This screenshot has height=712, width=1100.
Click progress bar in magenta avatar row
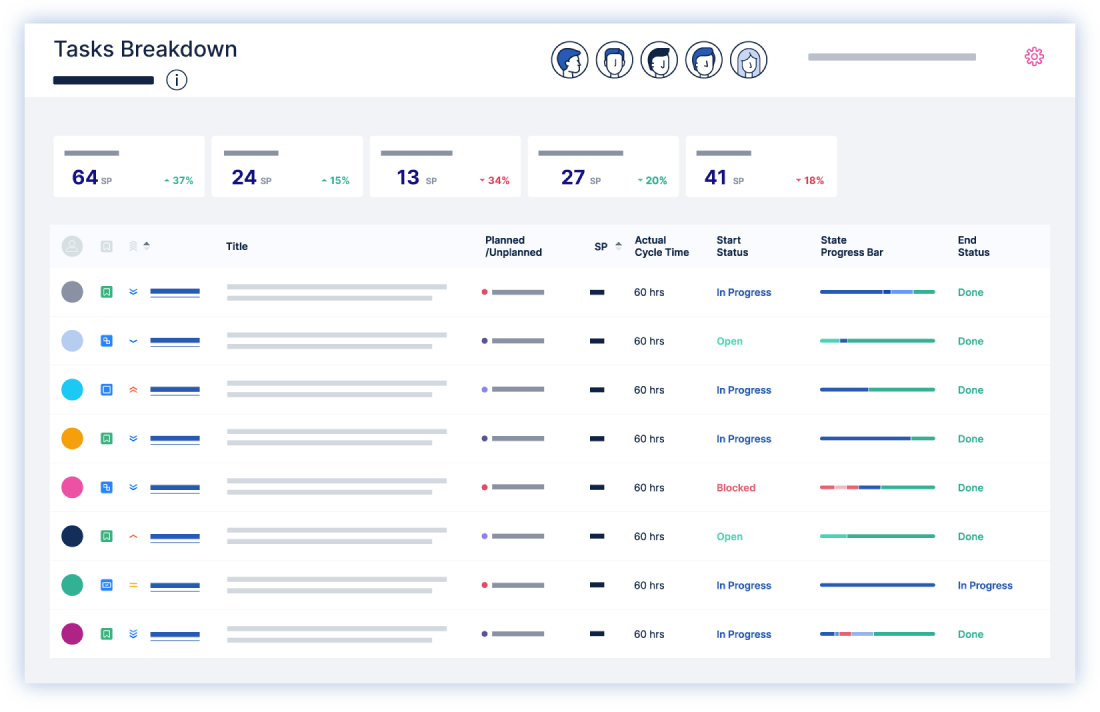click(877, 633)
